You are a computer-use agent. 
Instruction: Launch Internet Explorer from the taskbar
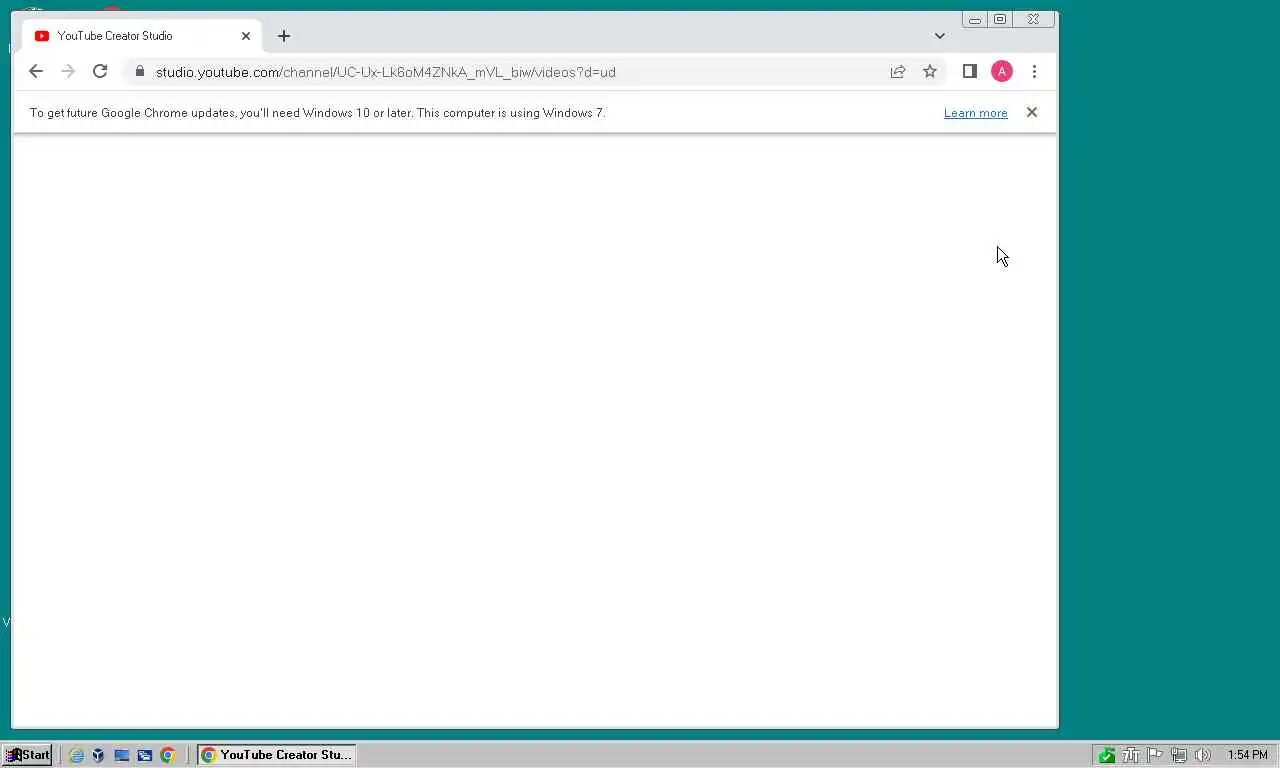click(x=76, y=755)
